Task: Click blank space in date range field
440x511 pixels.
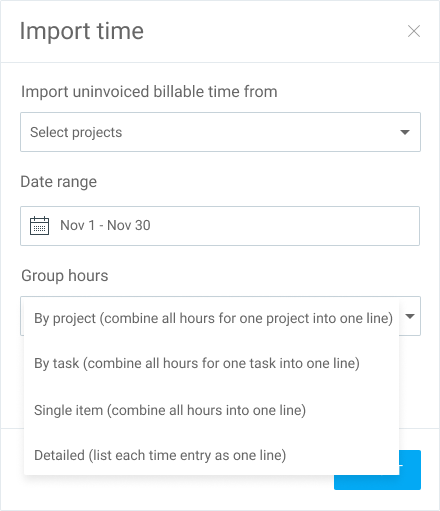Action: pos(283,226)
